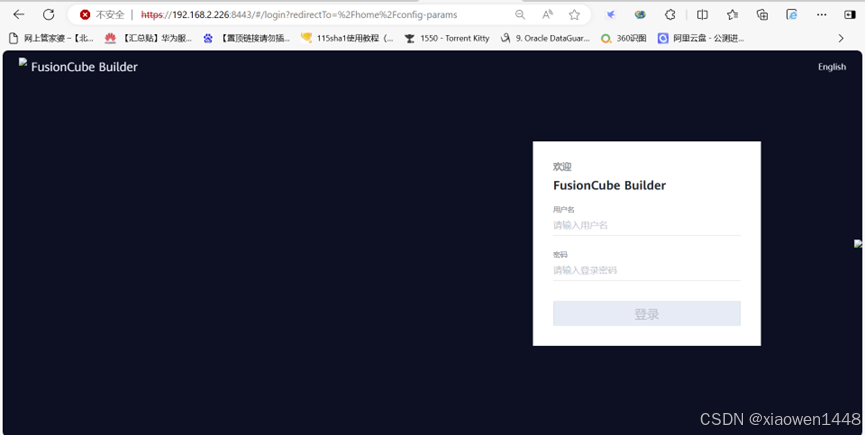Image resolution: width=865 pixels, height=435 pixels.
Task: Click the address bar URL text
Action: (x=299, y=15)
